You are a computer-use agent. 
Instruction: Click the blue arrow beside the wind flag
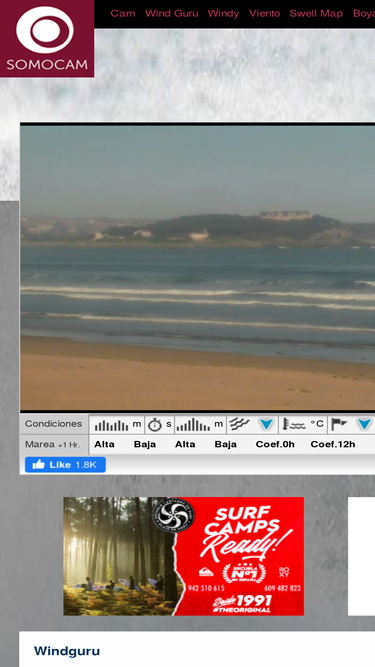pos(364,424)
